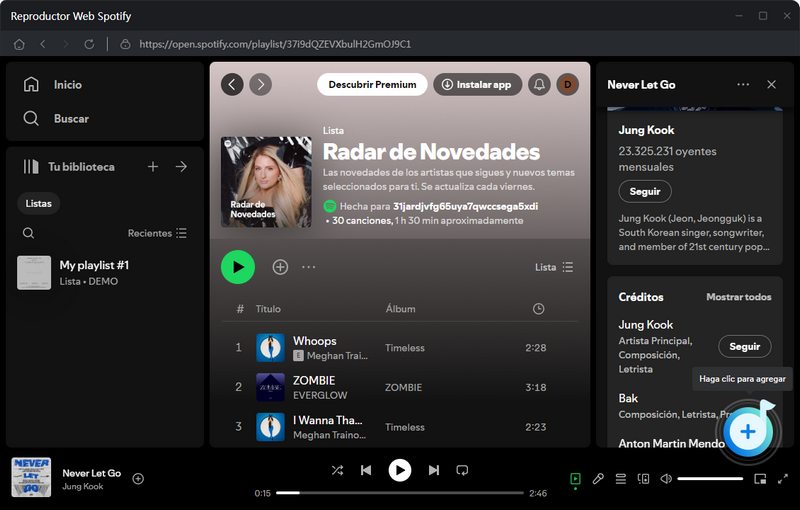The height and width of the screenshot is (510, 800).
Task: Open the profile link 31jardjvfg65uya7qwccsega5xdi
Action: click(x=465, y=207)
